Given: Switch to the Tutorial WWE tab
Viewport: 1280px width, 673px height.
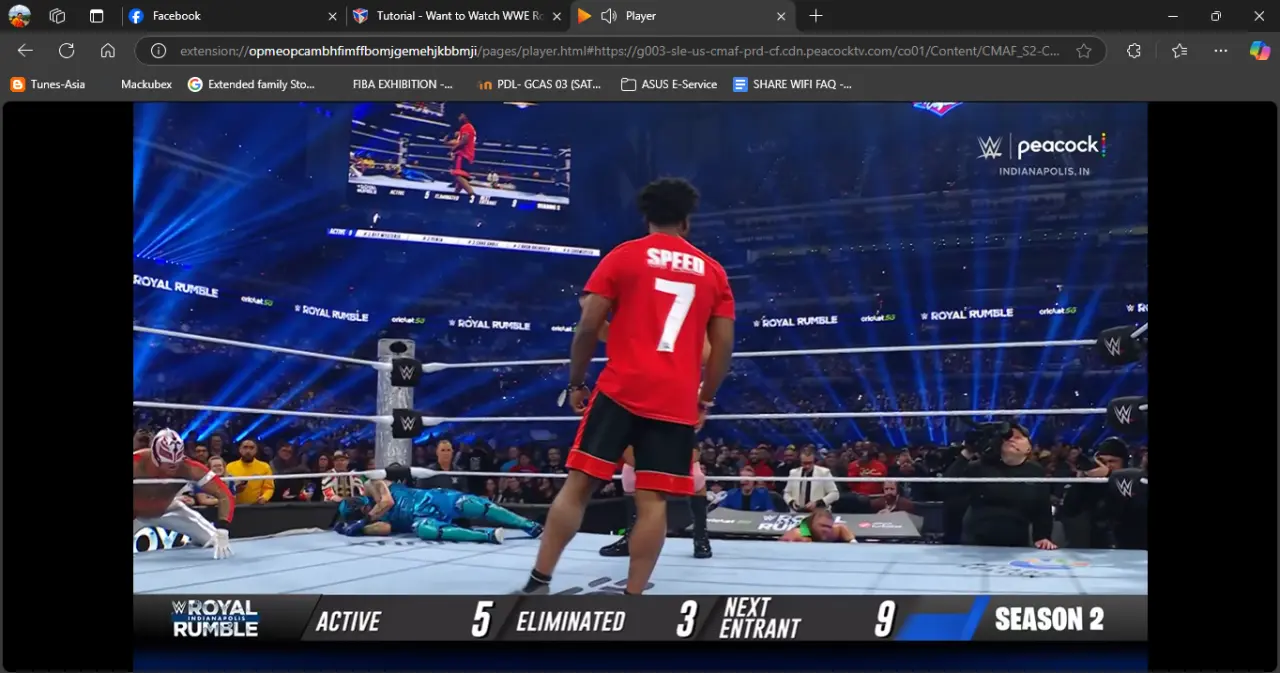Looking at the screenshot, I should [458, 16].
